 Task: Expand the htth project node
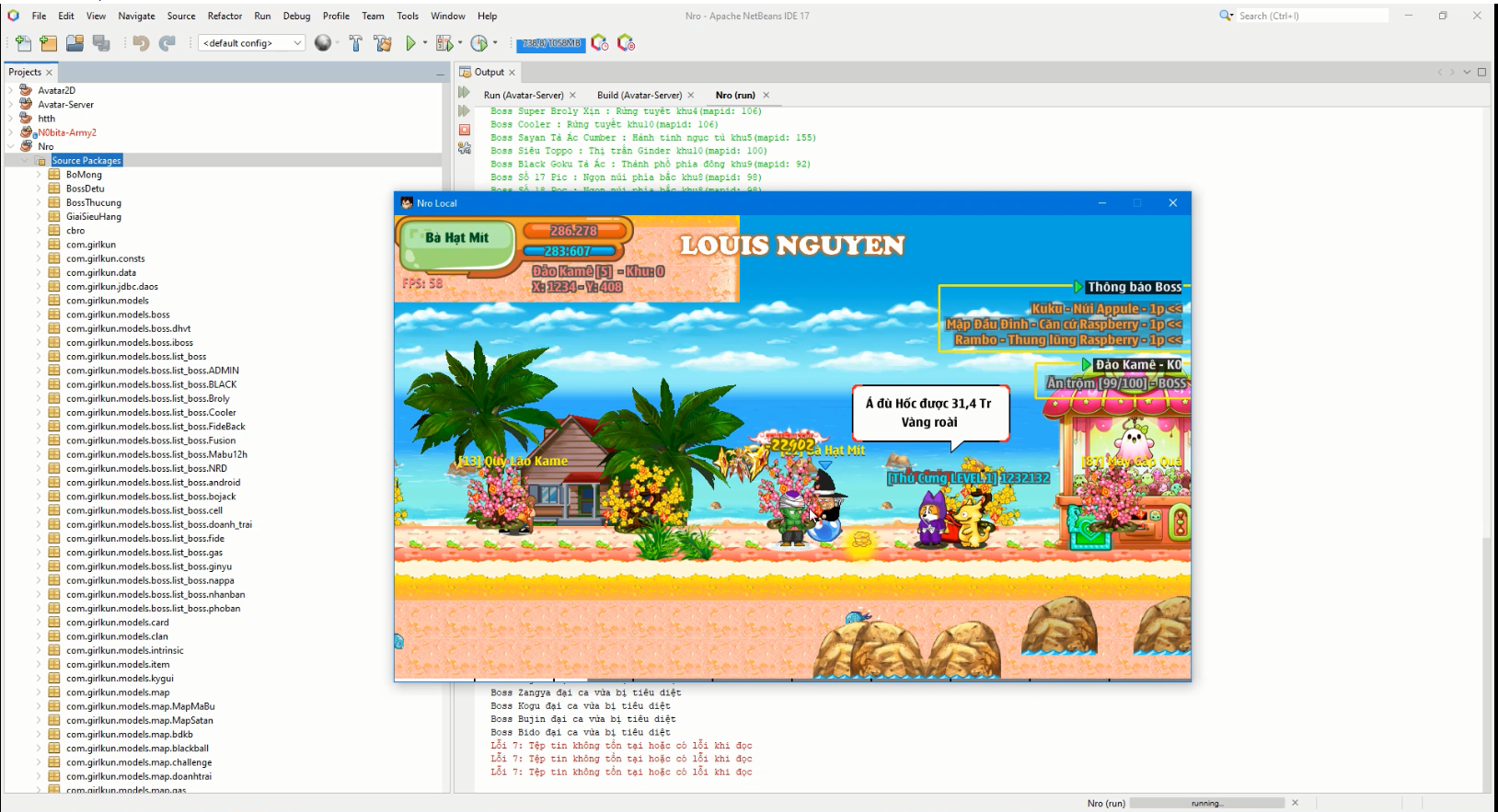tap(11, 118)
